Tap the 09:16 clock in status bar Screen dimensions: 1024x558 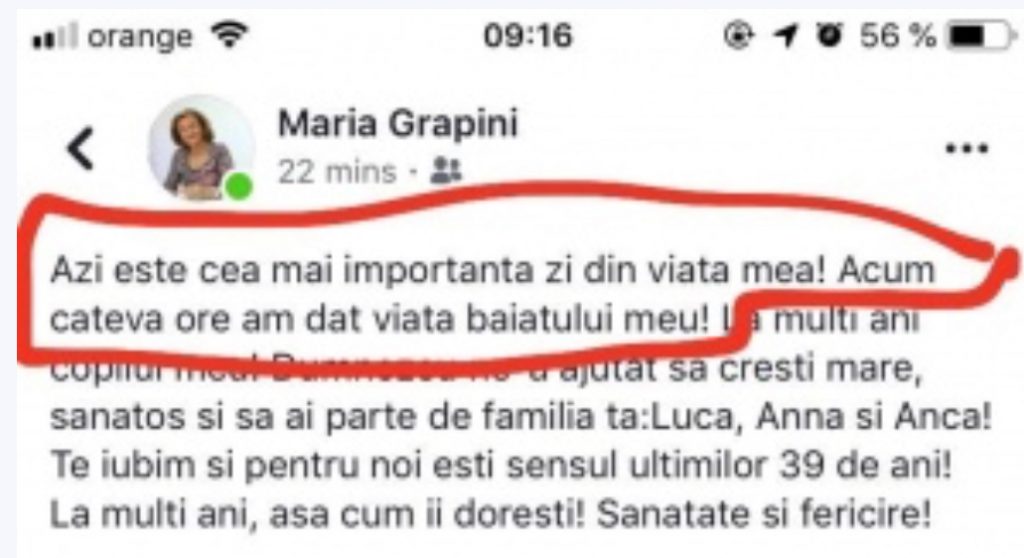[x=528, y=35]
